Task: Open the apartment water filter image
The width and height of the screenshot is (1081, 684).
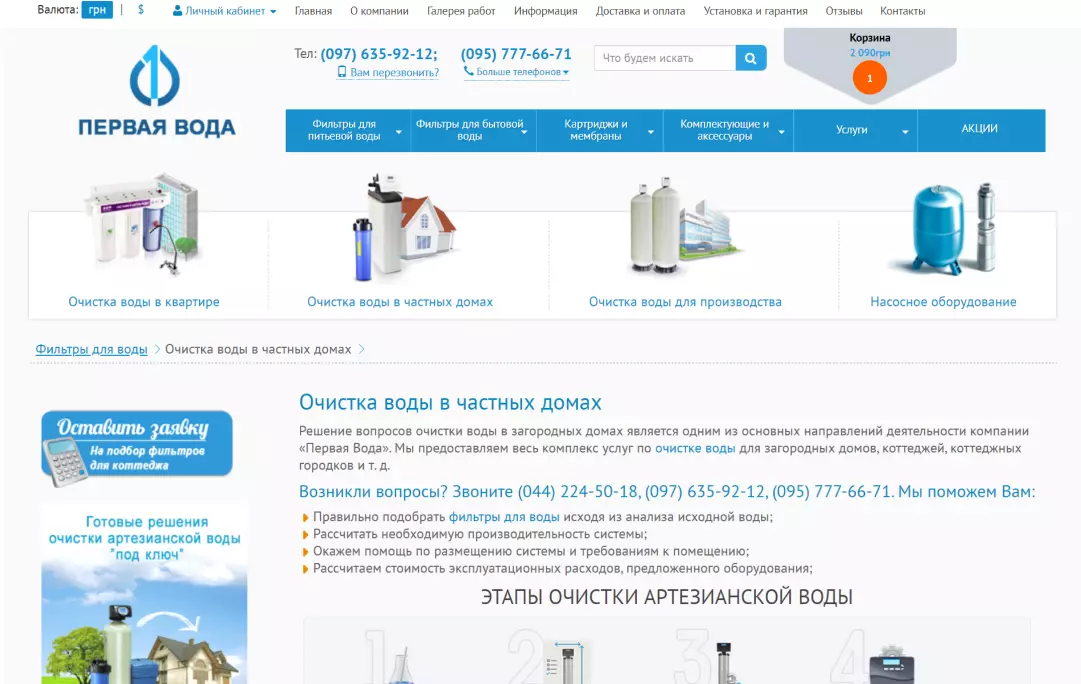Action: pos(144,226)
